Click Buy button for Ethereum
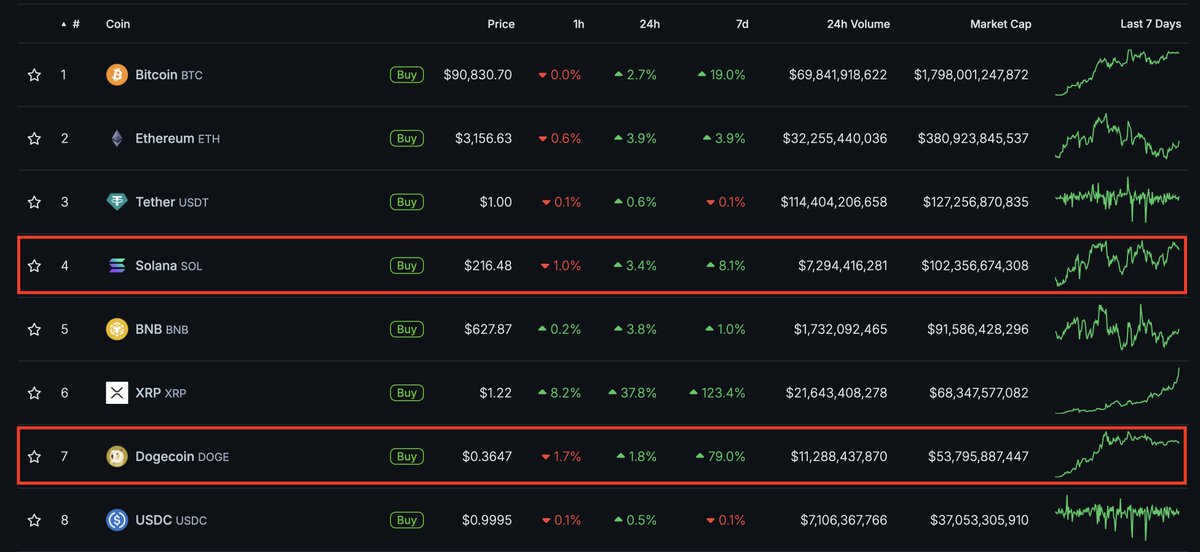1200x552 pixels. tap(407, 138)
